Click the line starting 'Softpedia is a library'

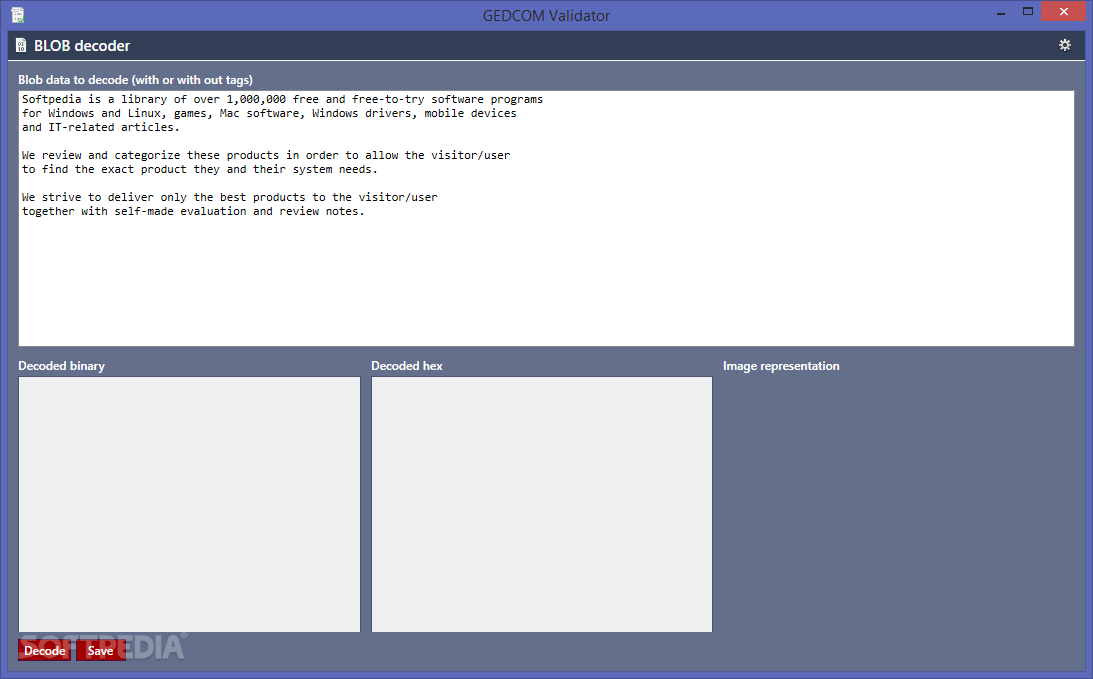click(282, 99)
